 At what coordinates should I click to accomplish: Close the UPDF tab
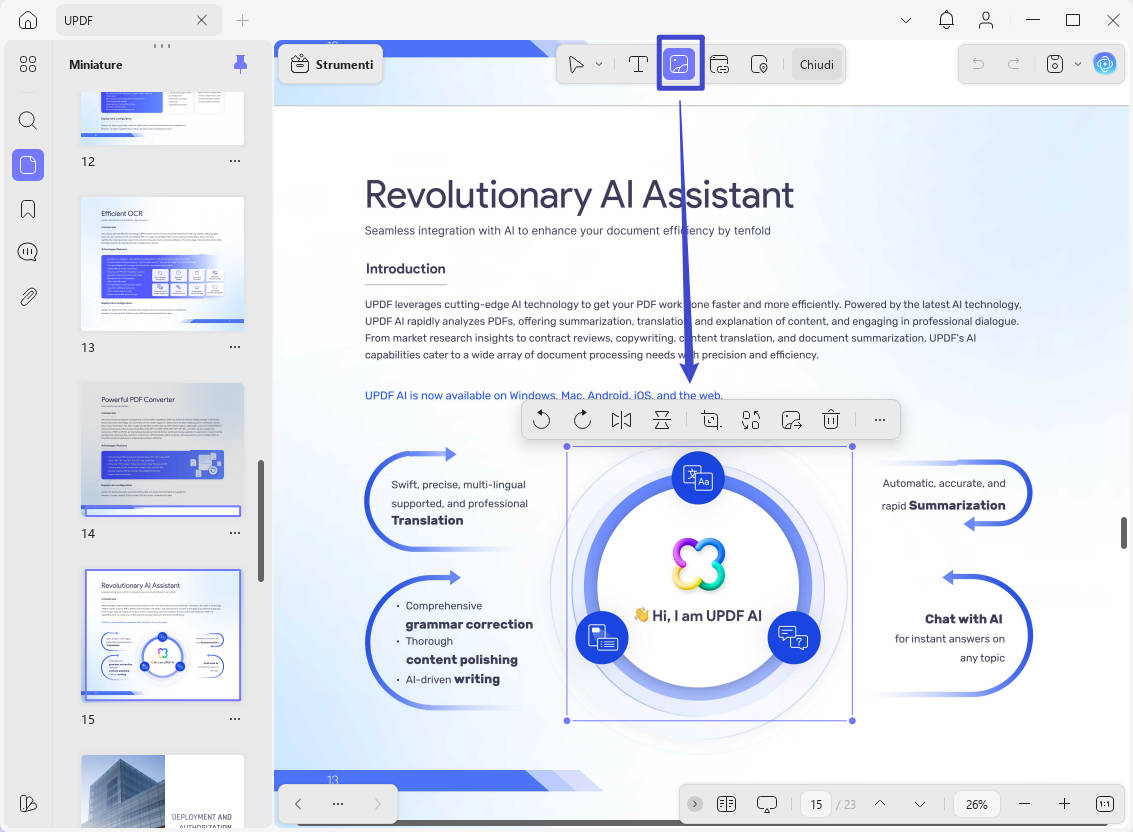click(x=202, y=20)
